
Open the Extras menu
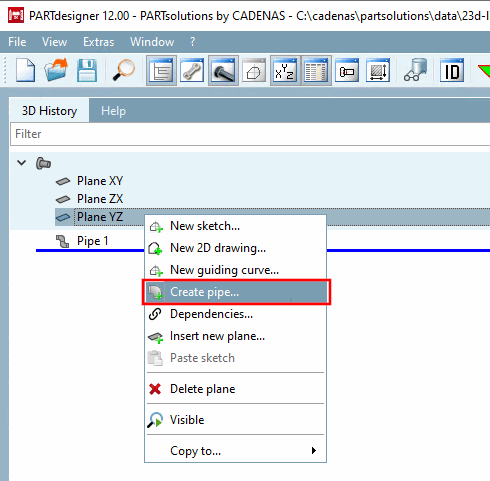[x=98, y=42]
